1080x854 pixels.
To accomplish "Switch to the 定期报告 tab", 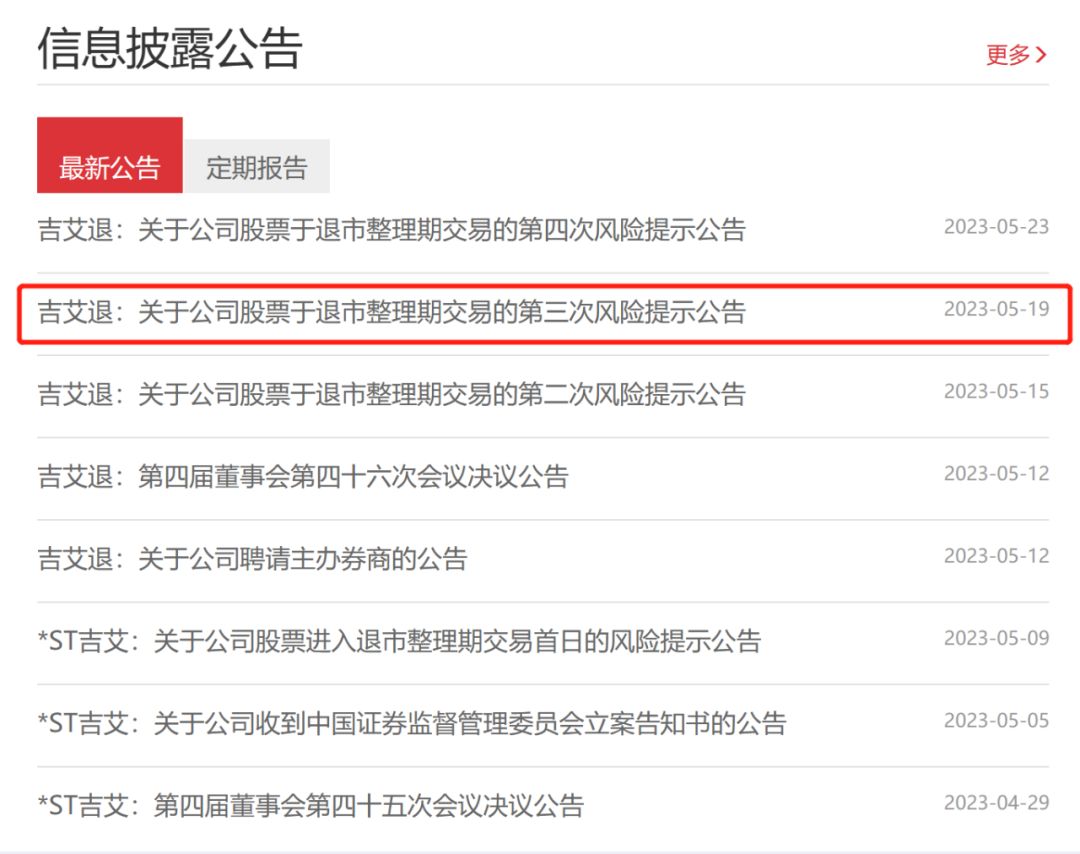I will click(x=258, y=165).
